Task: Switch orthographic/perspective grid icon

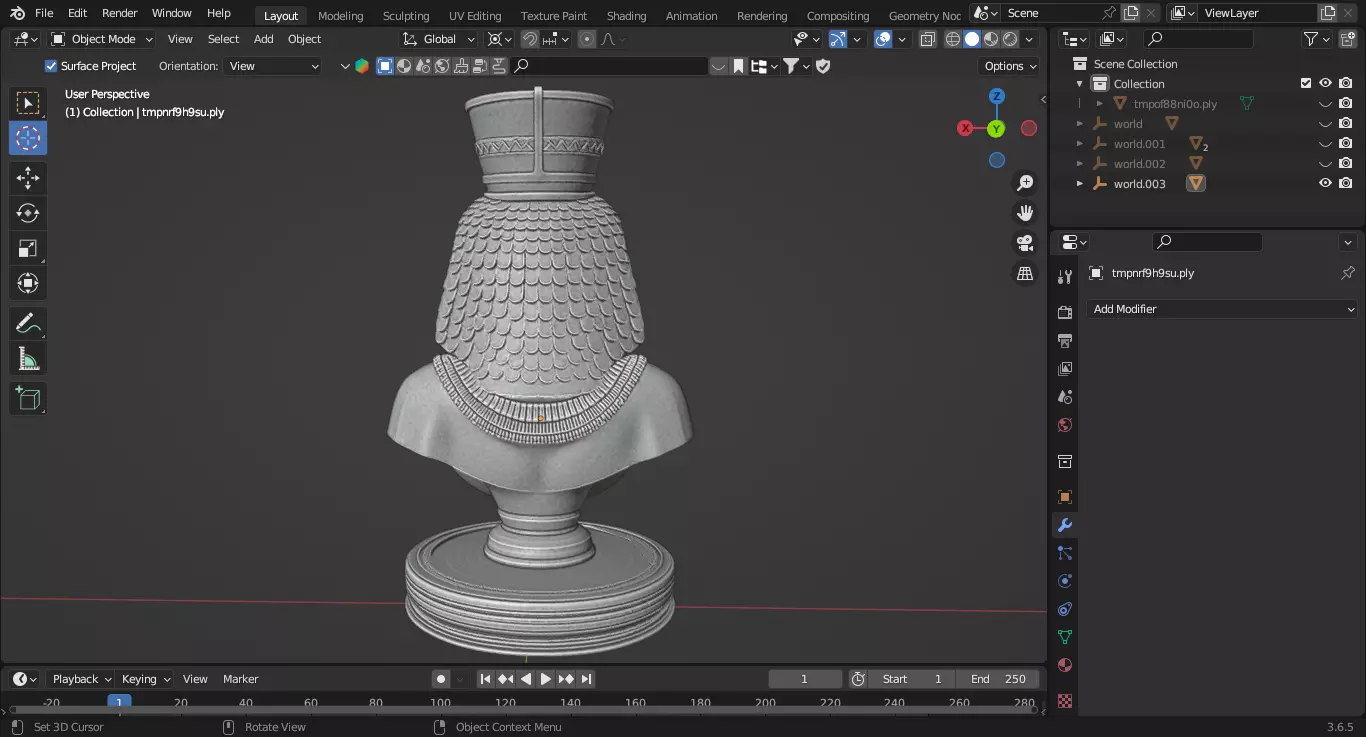Action: pyautogui.click(x=1025, y=273)
